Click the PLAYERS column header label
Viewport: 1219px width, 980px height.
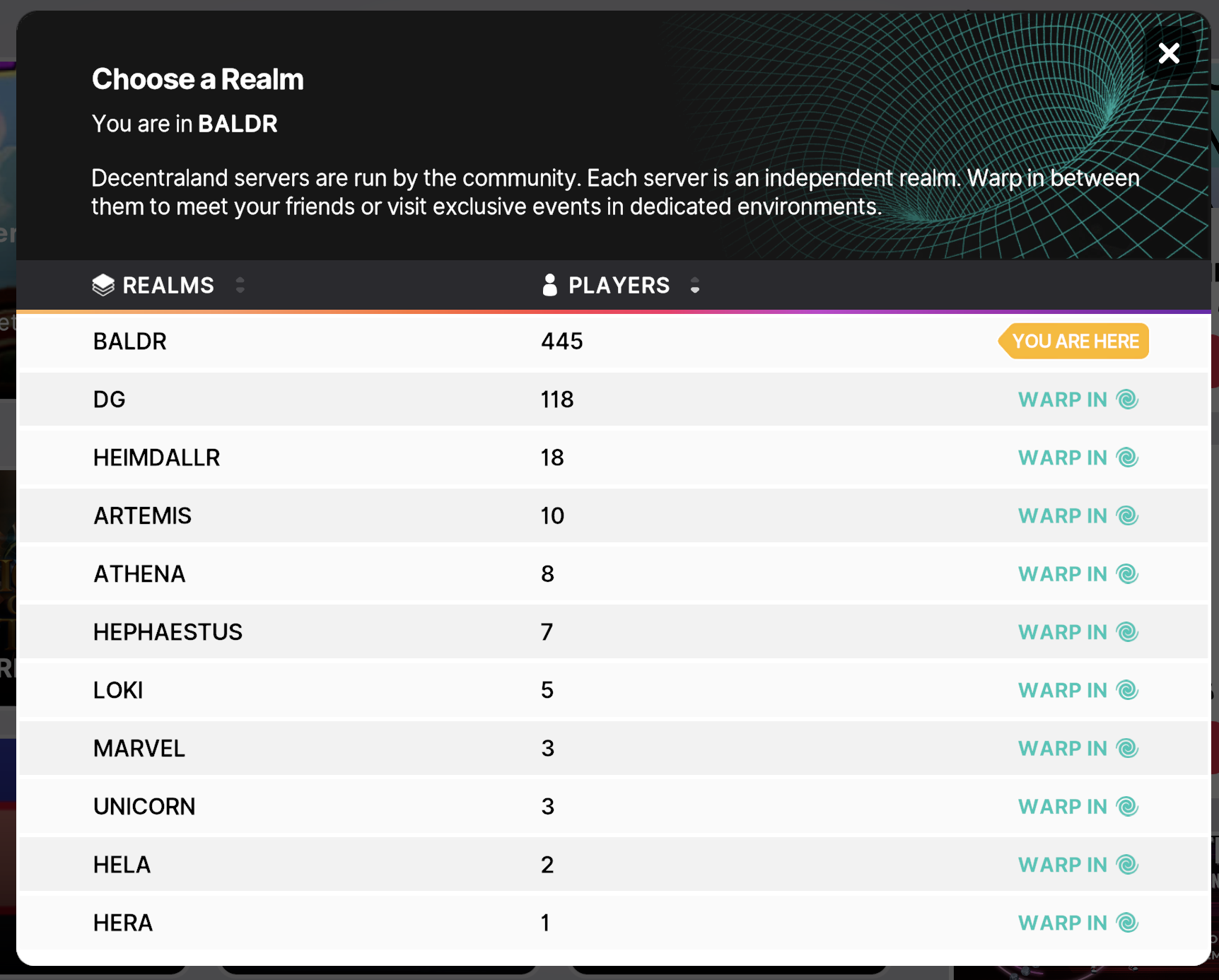[619, 285]
